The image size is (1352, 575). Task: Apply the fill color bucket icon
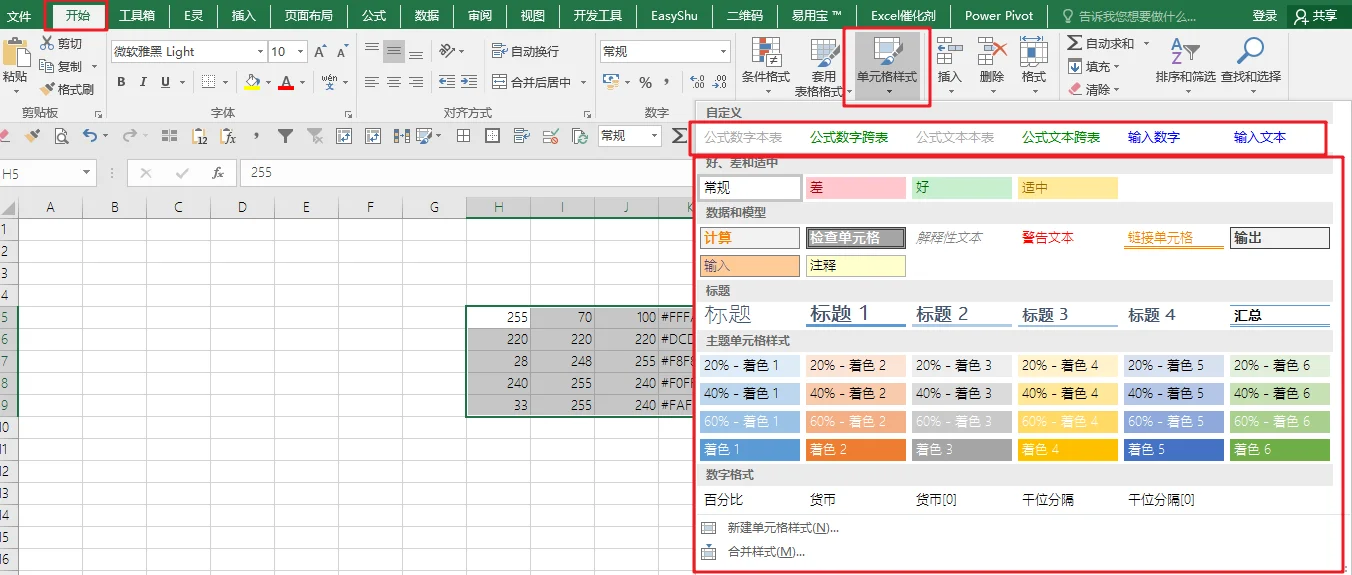pos(252,82)
